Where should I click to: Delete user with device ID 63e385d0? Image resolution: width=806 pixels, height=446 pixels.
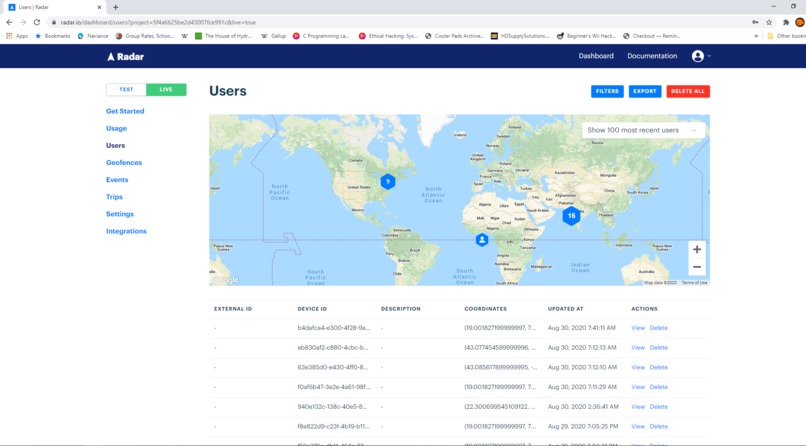coord(658,367)
